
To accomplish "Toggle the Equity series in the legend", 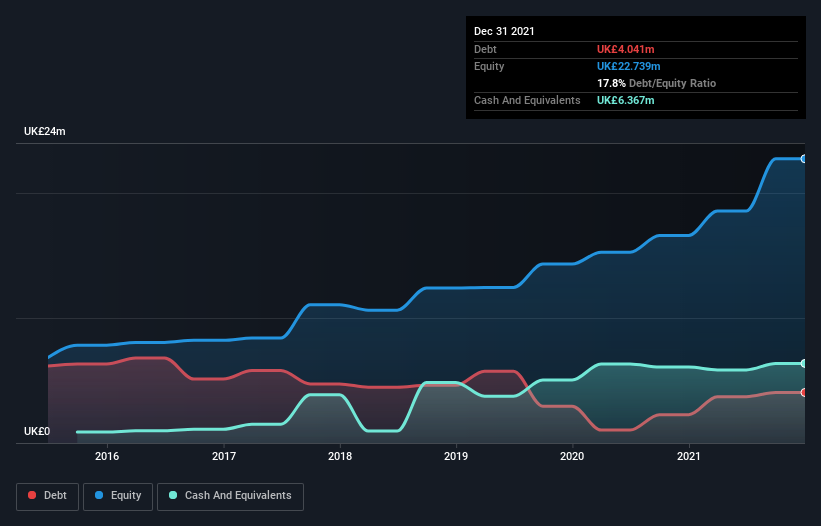I will point(118,496).
